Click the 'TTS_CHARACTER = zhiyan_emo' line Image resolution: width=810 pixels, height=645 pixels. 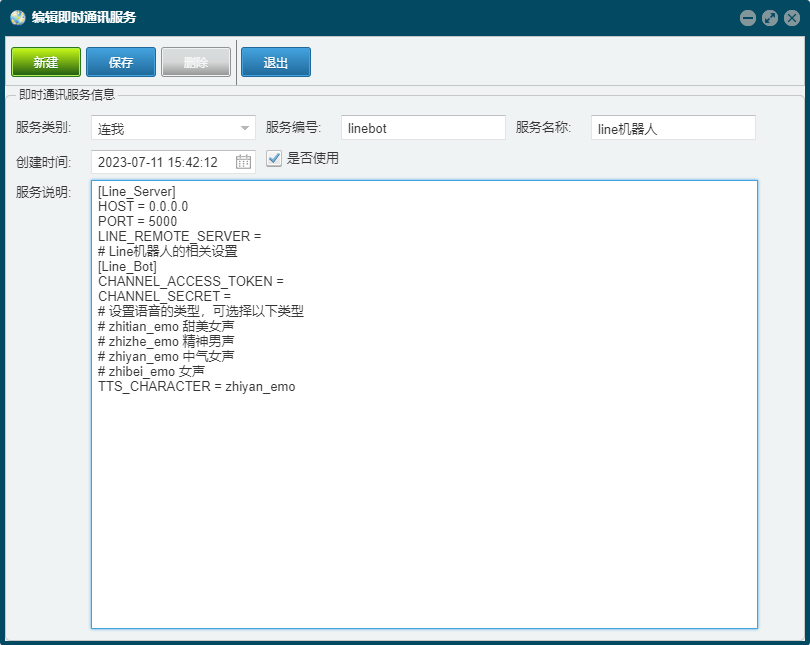[x=197, y=387]
